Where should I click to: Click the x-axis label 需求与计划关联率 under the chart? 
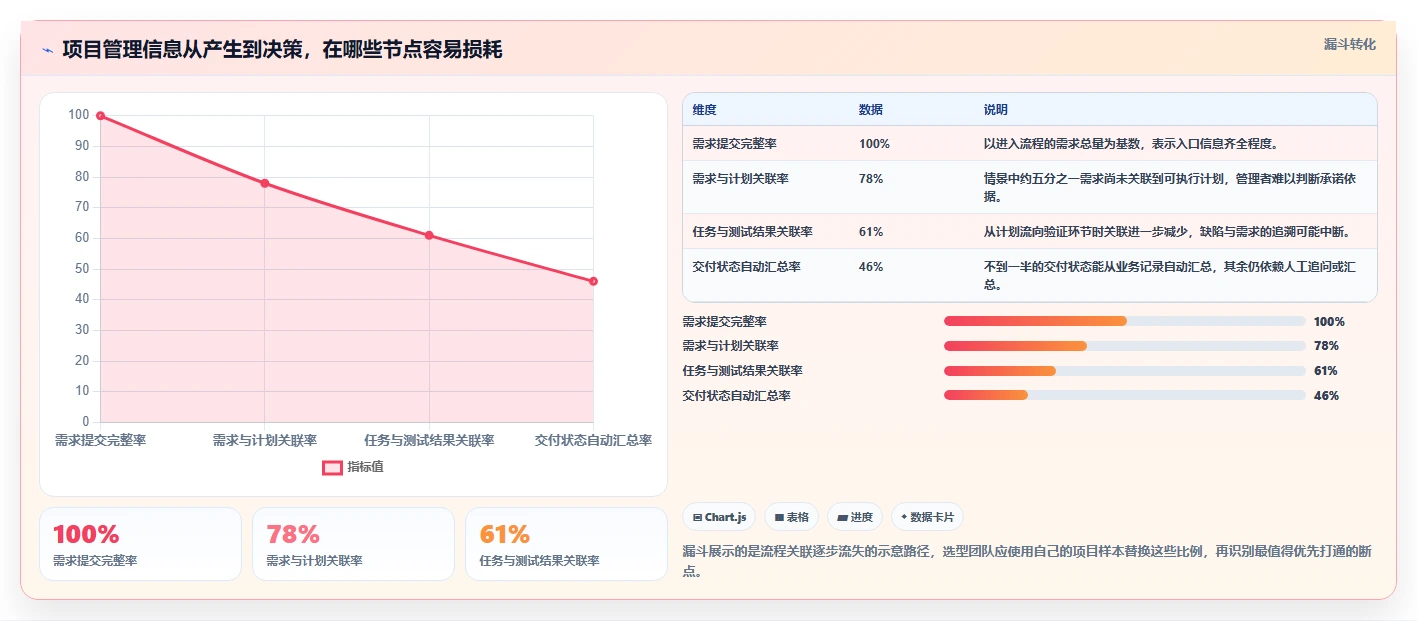click(x=265, y=440)
